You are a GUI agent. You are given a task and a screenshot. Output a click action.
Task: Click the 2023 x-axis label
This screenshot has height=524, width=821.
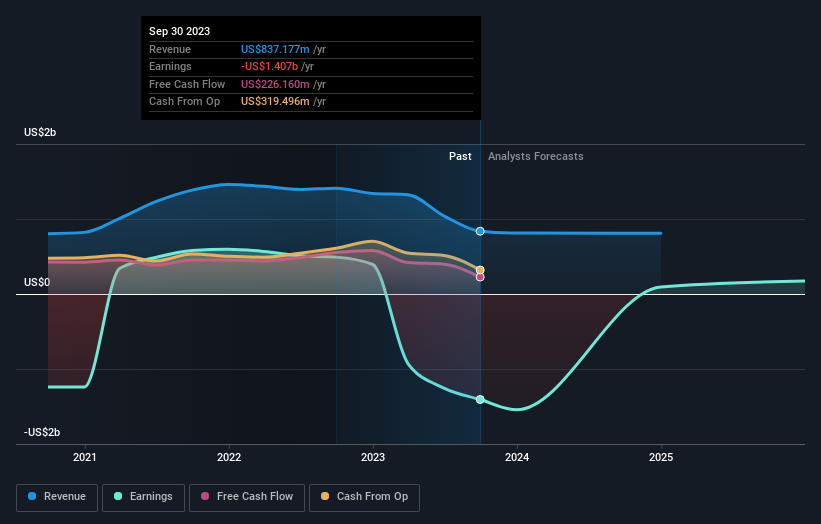373,458
